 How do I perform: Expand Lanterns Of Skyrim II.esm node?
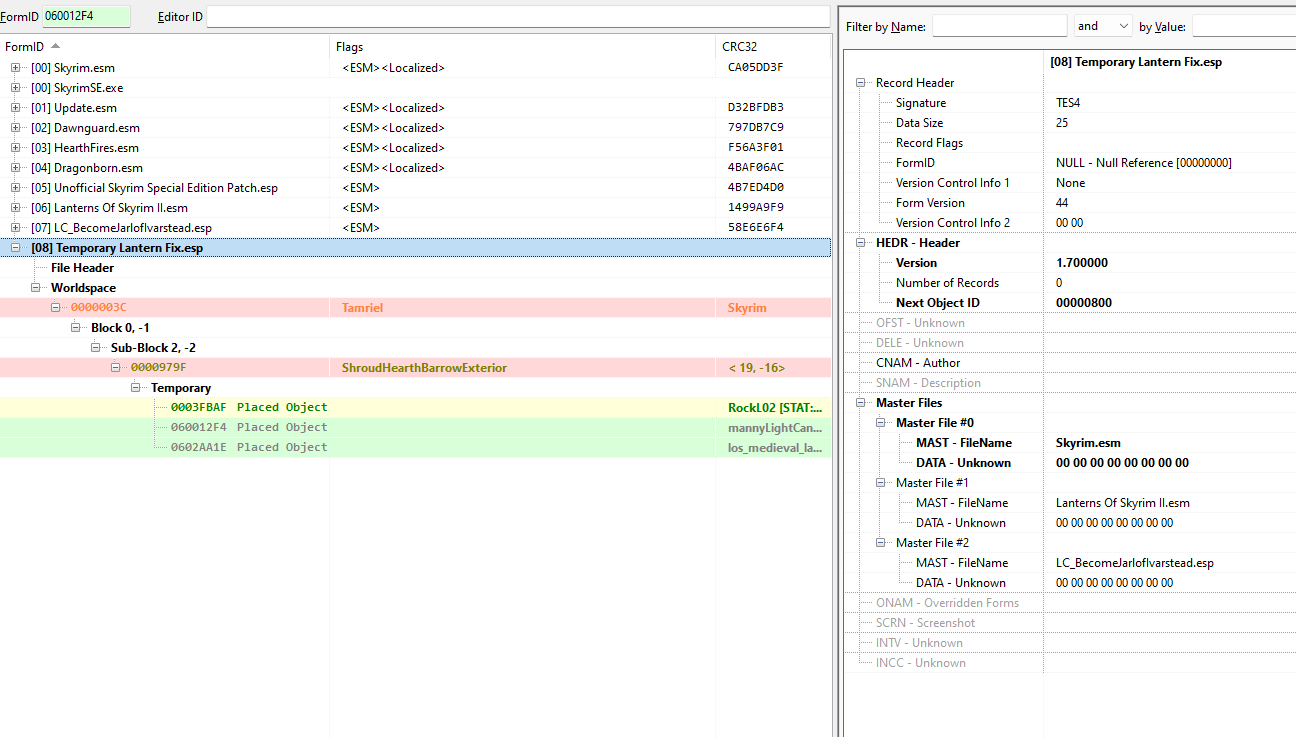click(x=15, y=208)
